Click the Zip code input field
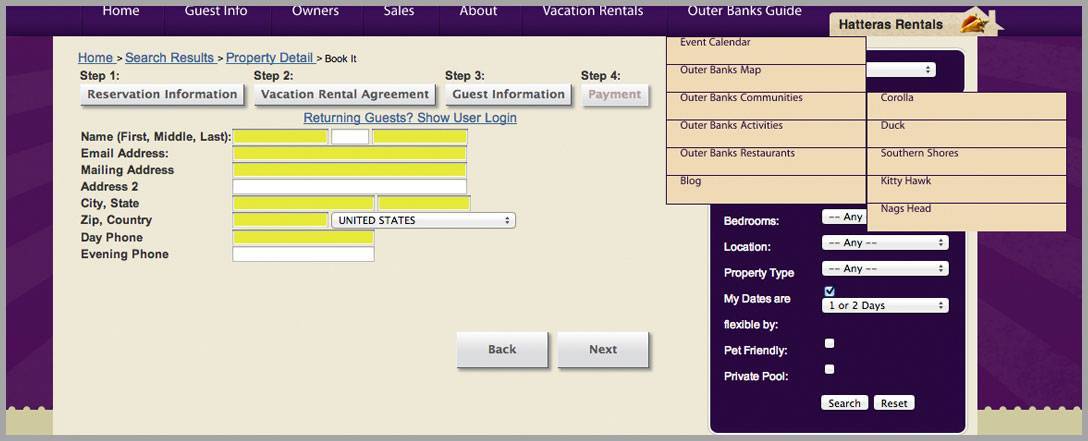The height and width of the screenshot is (441, 1088). (280, 220)
